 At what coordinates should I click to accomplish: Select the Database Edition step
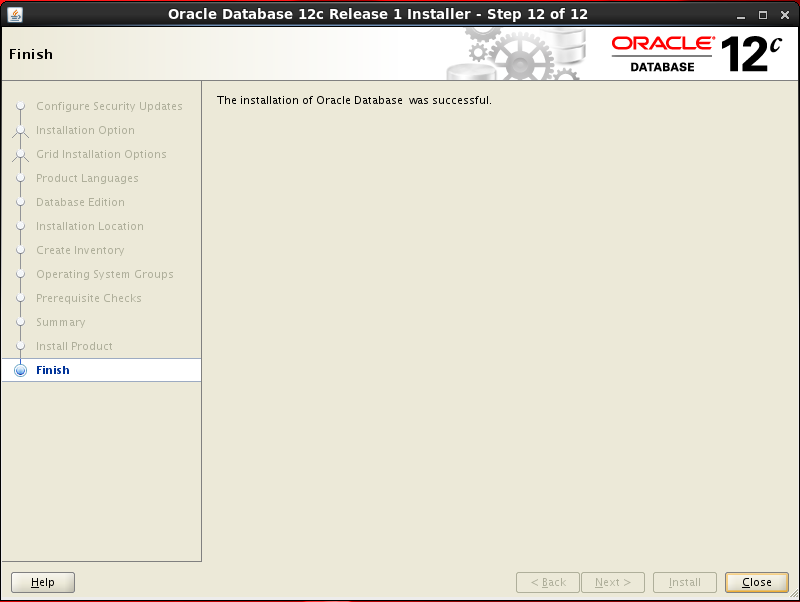pos(80,202)
